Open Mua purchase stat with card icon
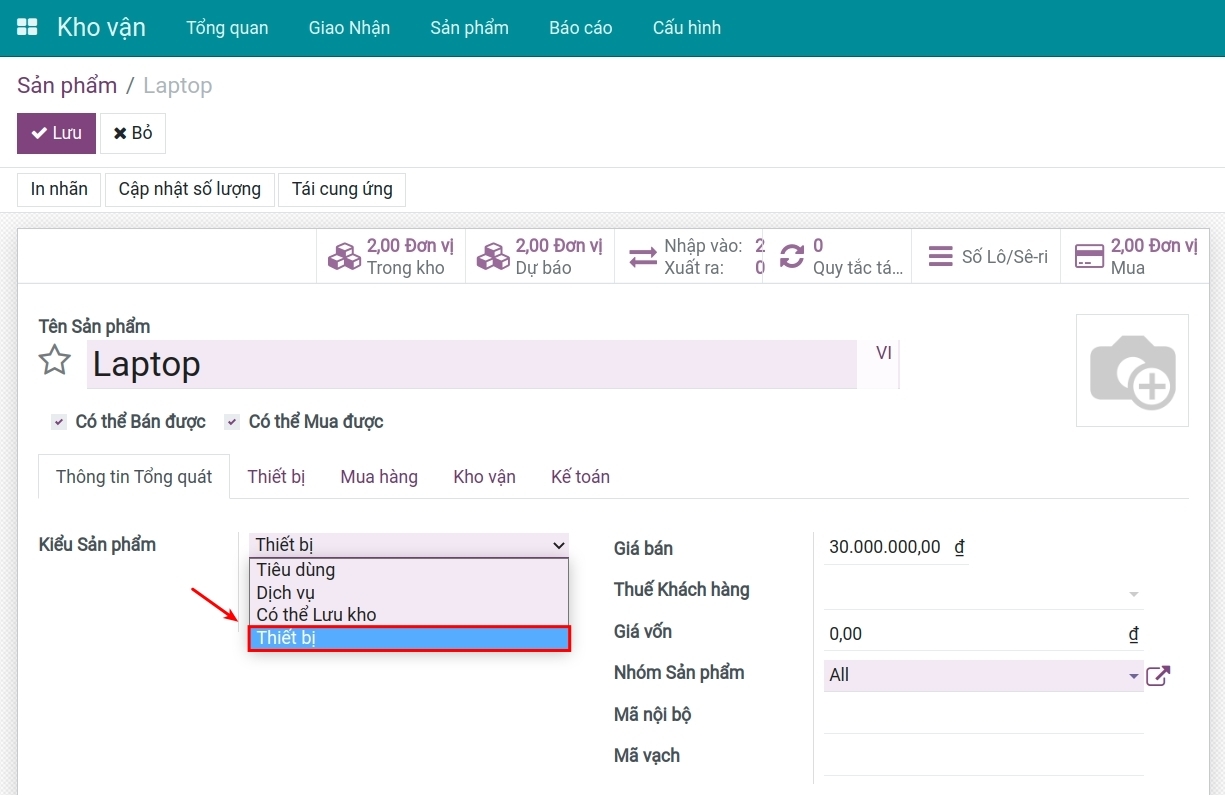Image resolution: width=1225 pixels, height=795 pixels. point(1134,257)
